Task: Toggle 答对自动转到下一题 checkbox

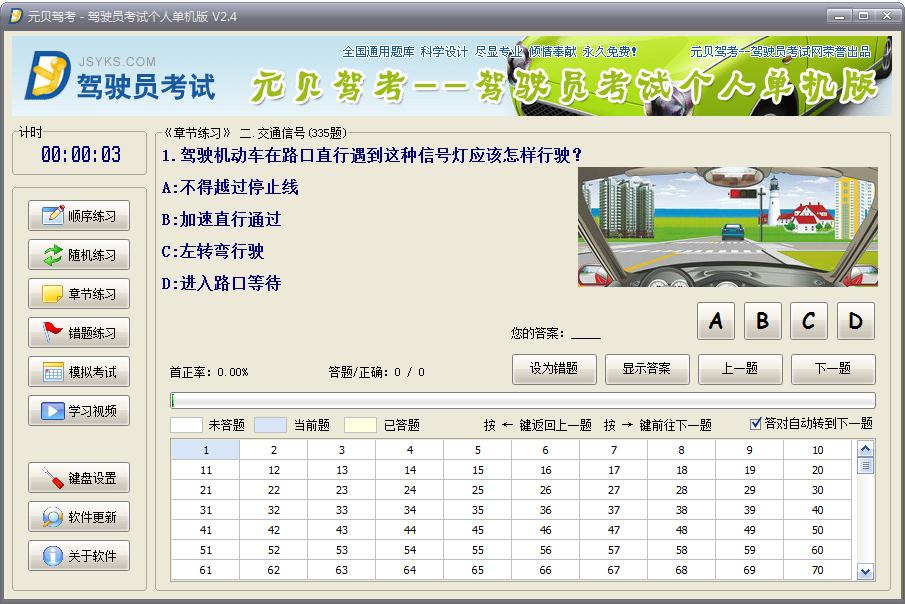Action: pos(756,424)
